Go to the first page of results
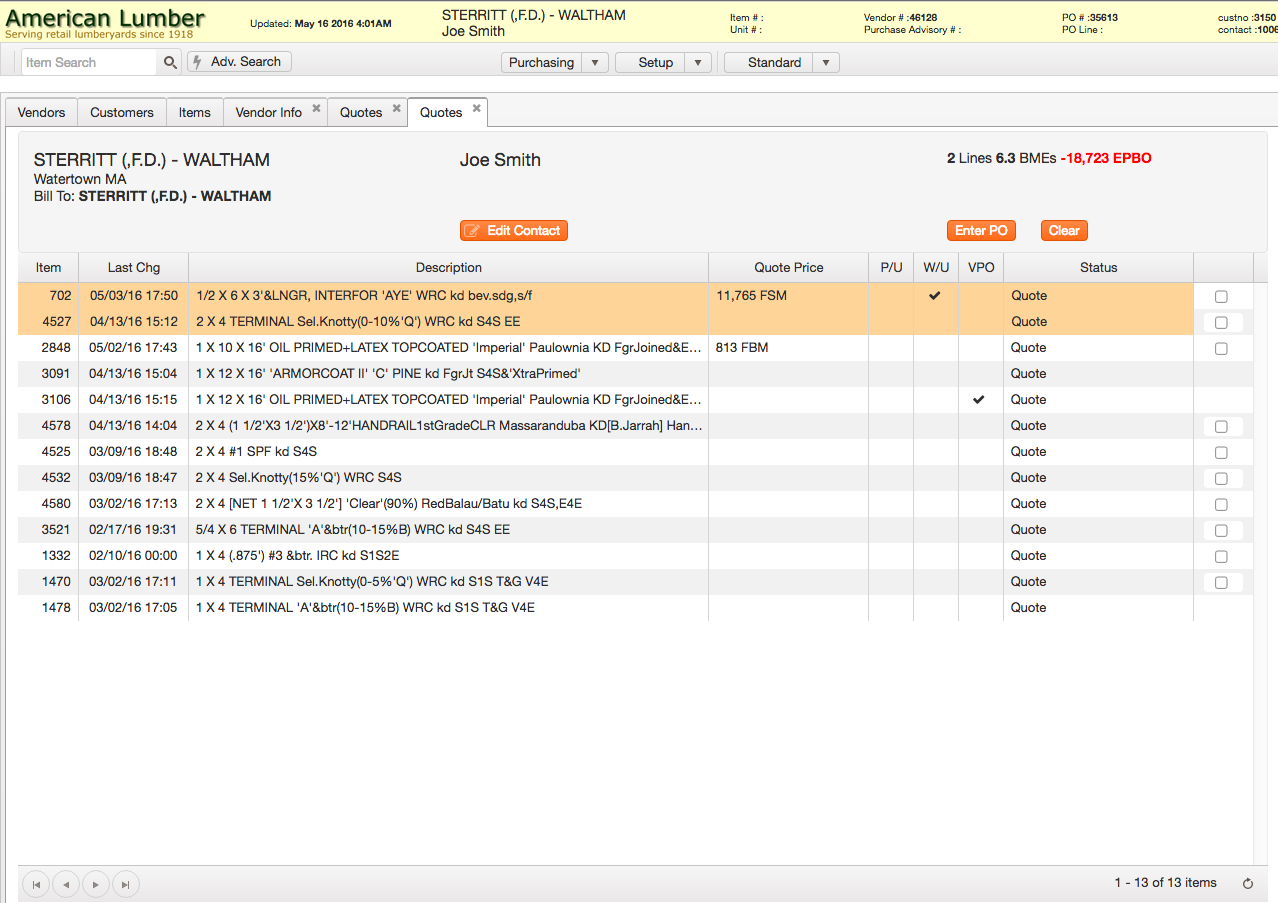 point(37,884)
